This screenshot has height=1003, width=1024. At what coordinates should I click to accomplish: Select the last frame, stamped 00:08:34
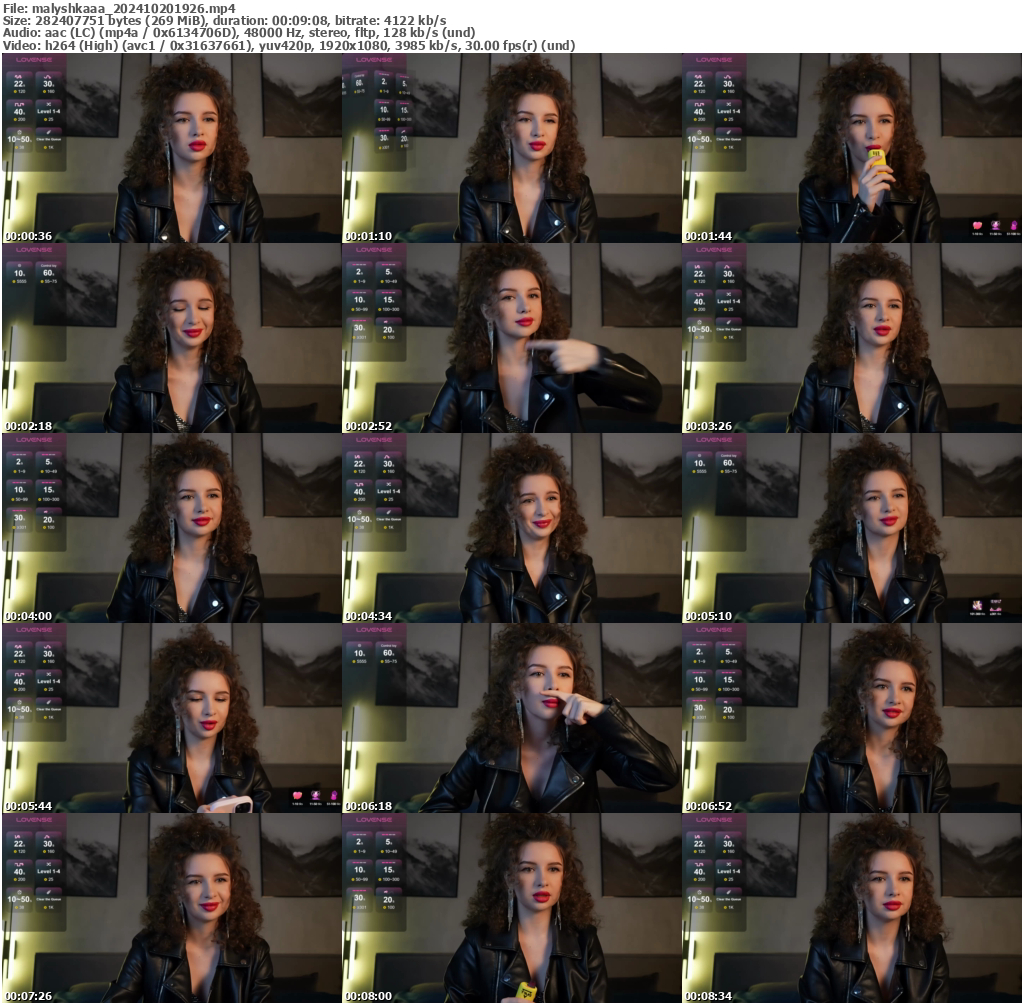pos(851,908)
